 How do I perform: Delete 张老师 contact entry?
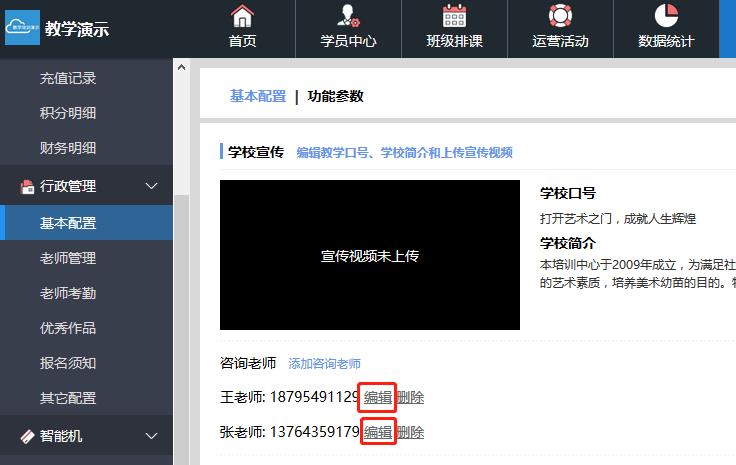[410, 432]
